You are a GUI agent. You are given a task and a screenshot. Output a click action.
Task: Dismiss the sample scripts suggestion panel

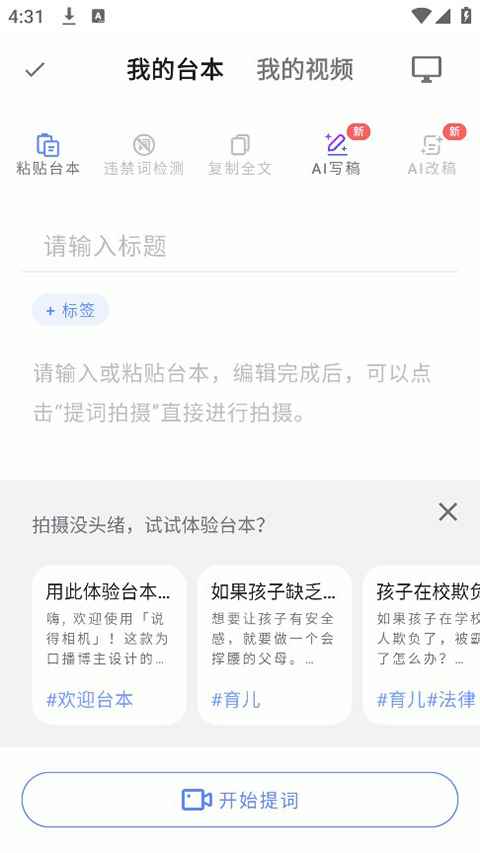click(448, 512)
